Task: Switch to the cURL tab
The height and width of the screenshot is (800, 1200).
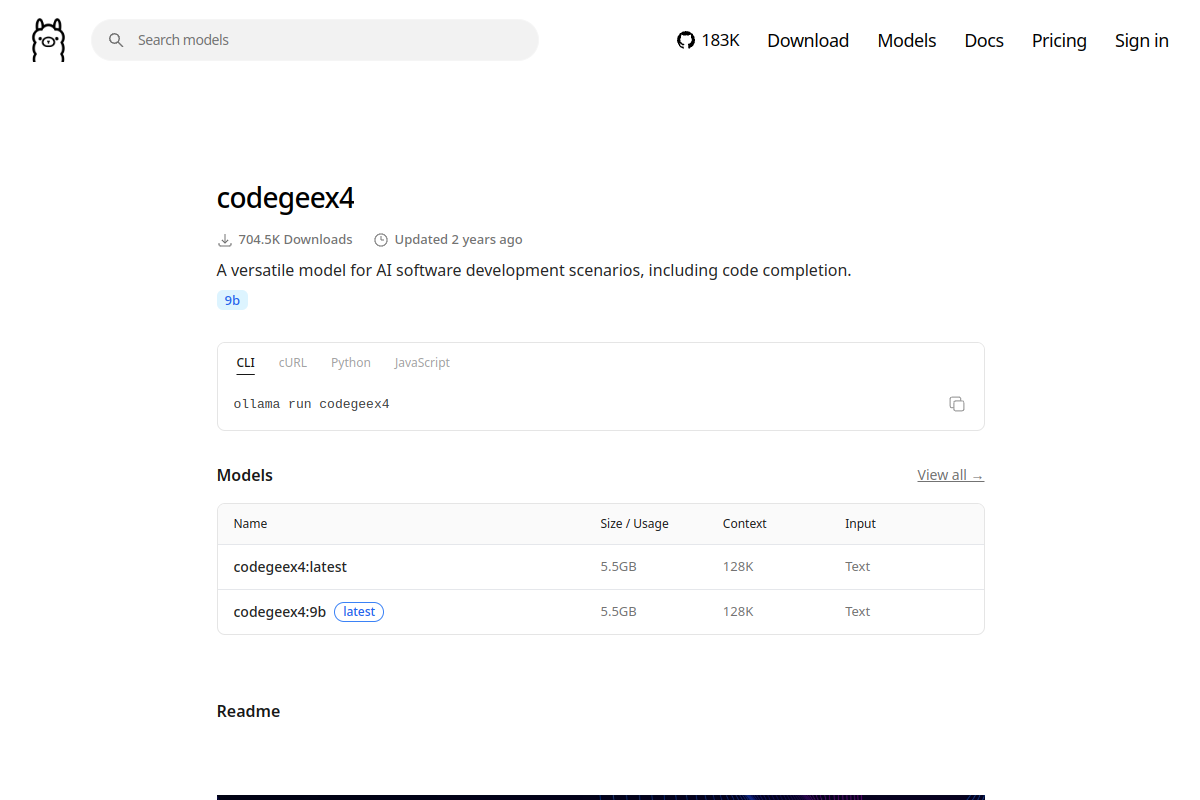Action: coord(293,363)
